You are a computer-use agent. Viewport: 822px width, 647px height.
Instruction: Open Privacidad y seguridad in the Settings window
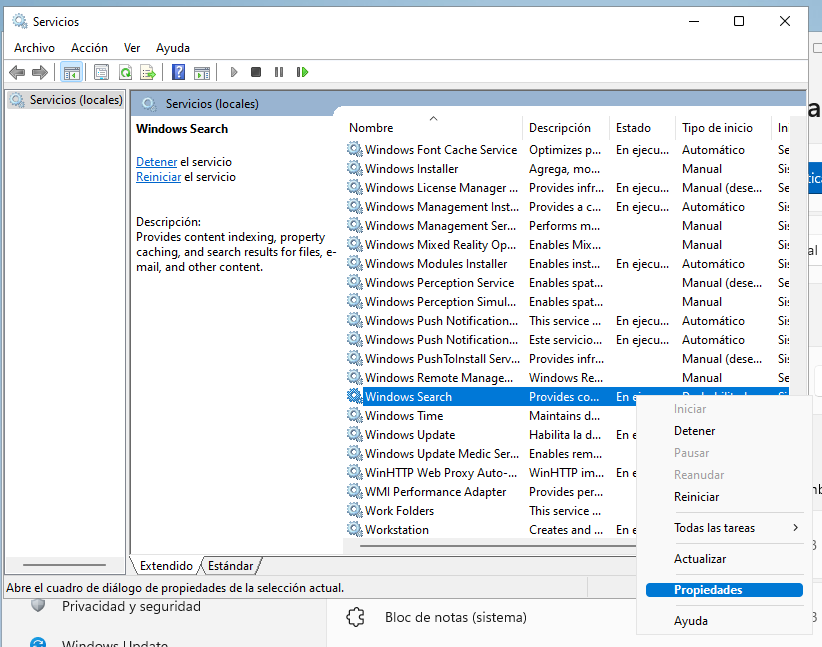click(131, 606)
